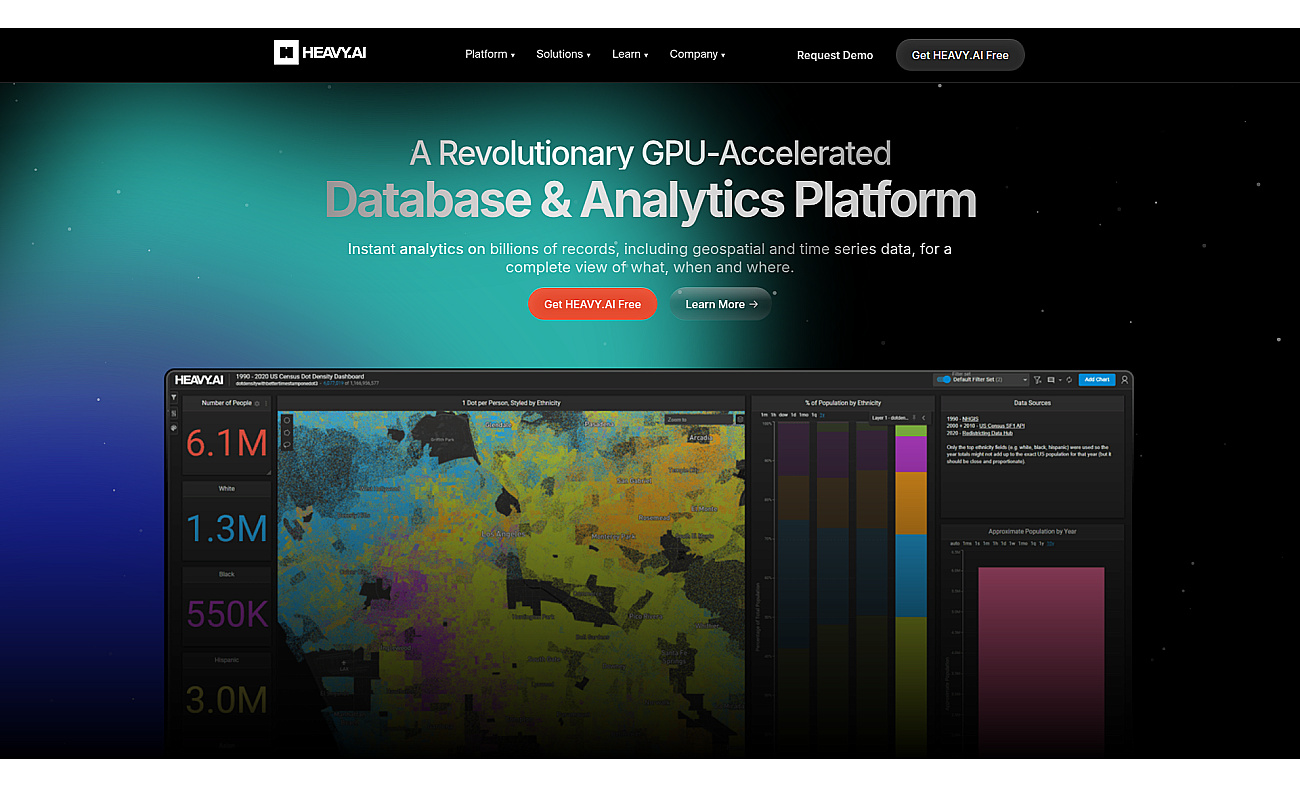
Task: Click the Zoom to input on the map
Action: 697,419
